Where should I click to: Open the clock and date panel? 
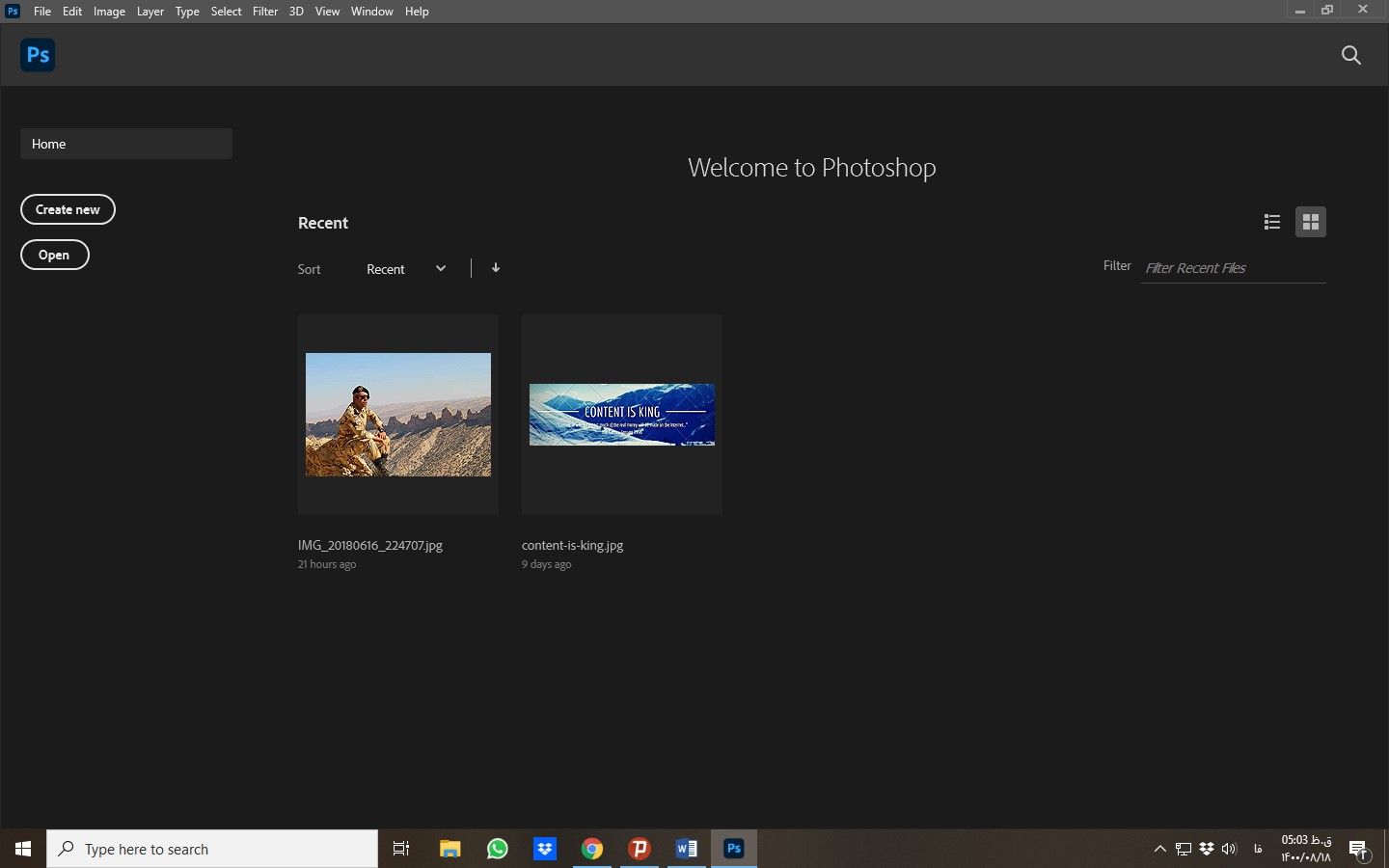click(x=1306, y=849)
